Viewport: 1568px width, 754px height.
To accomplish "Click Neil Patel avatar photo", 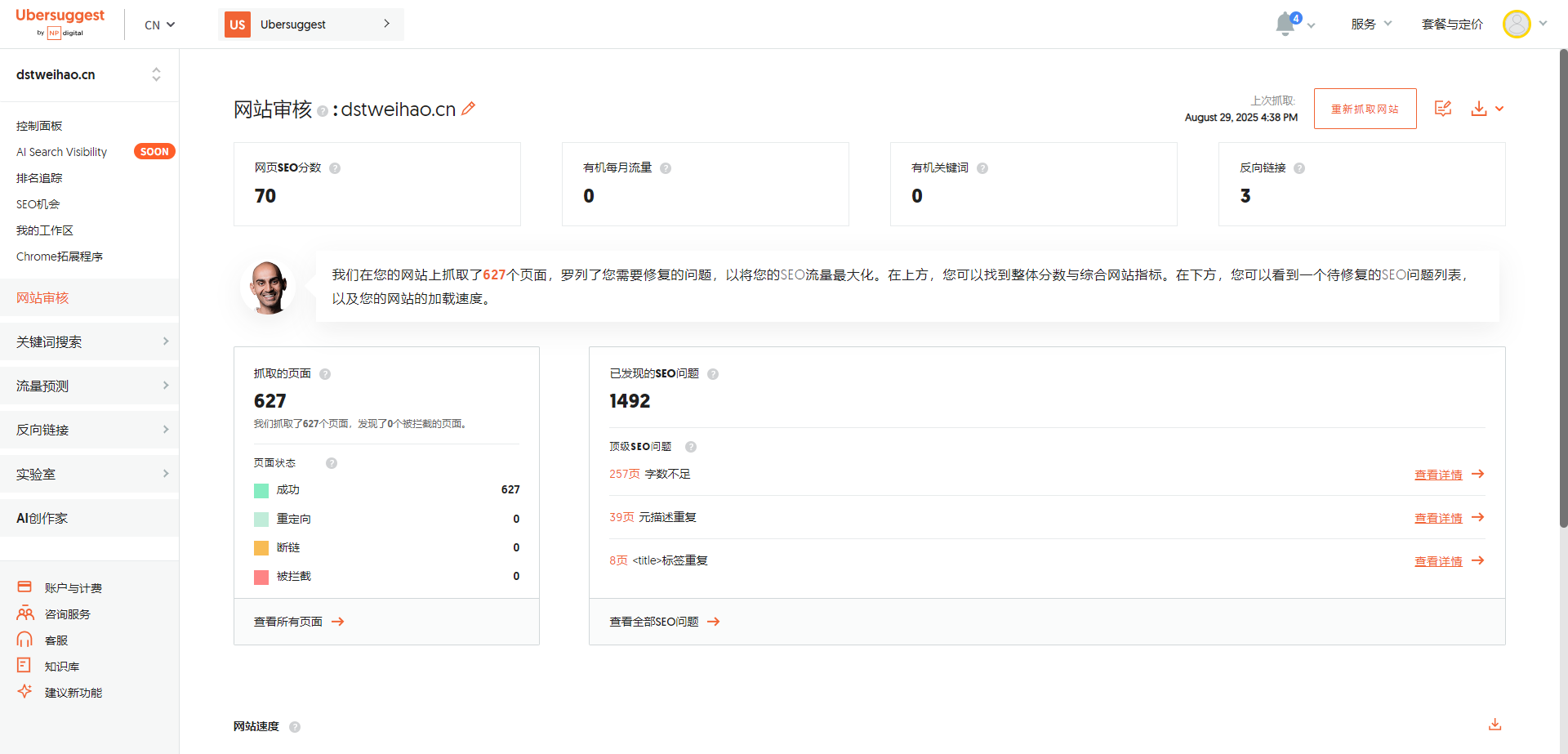I will 269,288.
